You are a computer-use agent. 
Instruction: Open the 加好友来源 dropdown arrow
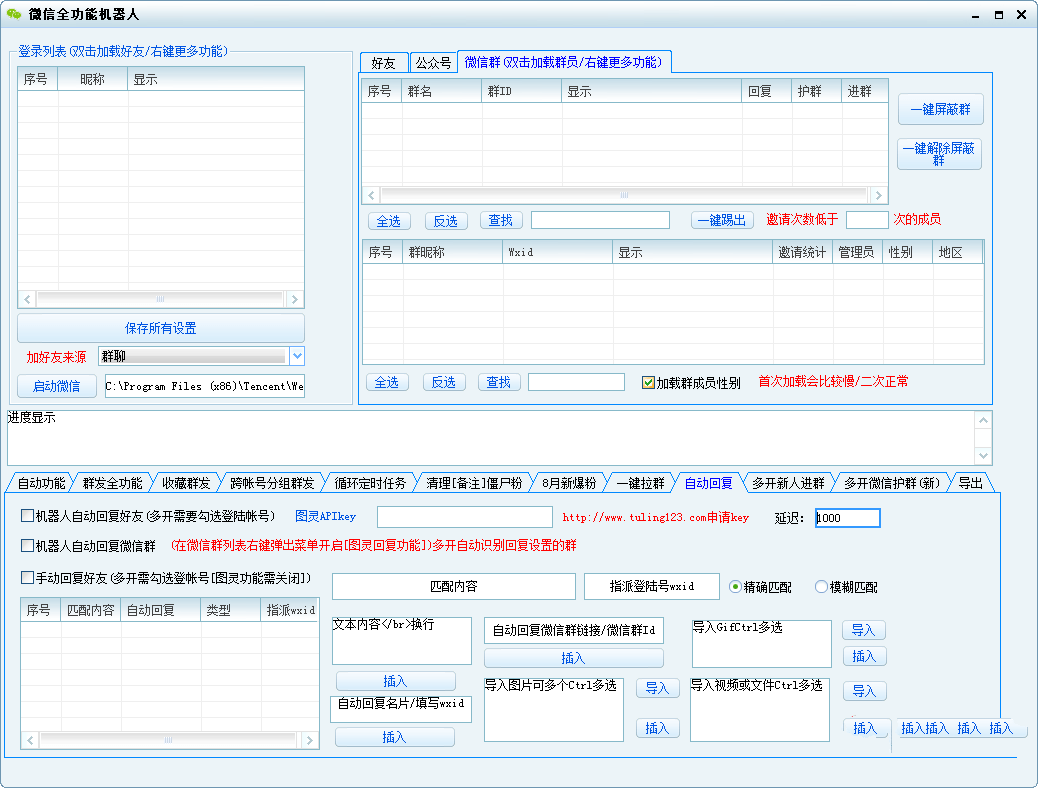(x=297, y=356)
